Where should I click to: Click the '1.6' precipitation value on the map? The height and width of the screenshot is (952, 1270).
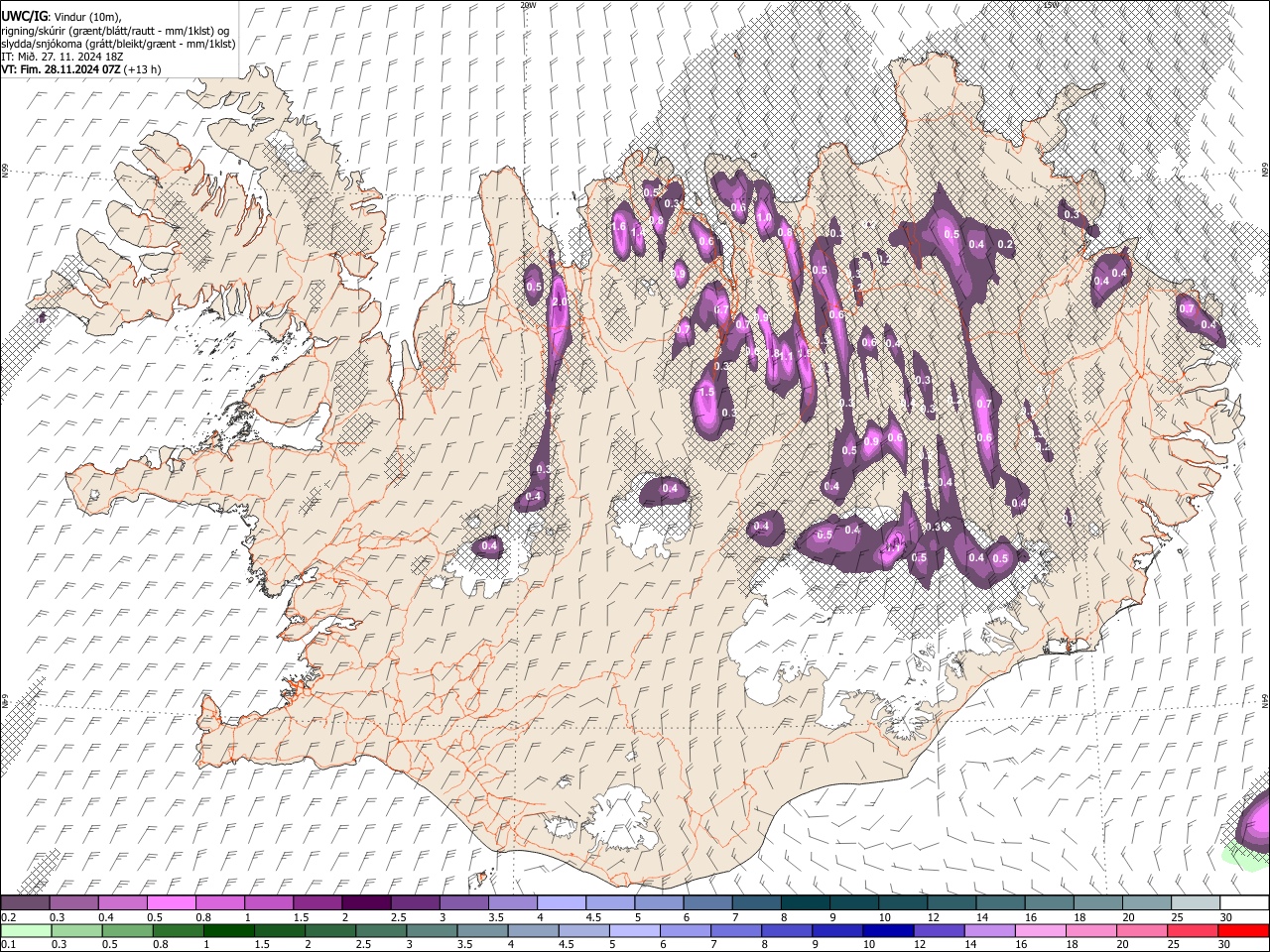click(619, 226)
